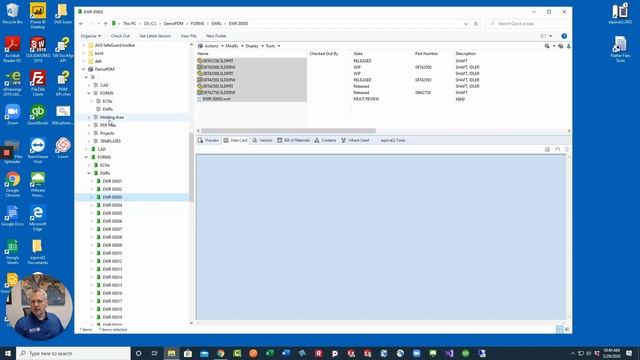Screen dimensions: 640x360
Task: Expand the TEMPLATES folder node
Action: [x=89, y=141]
